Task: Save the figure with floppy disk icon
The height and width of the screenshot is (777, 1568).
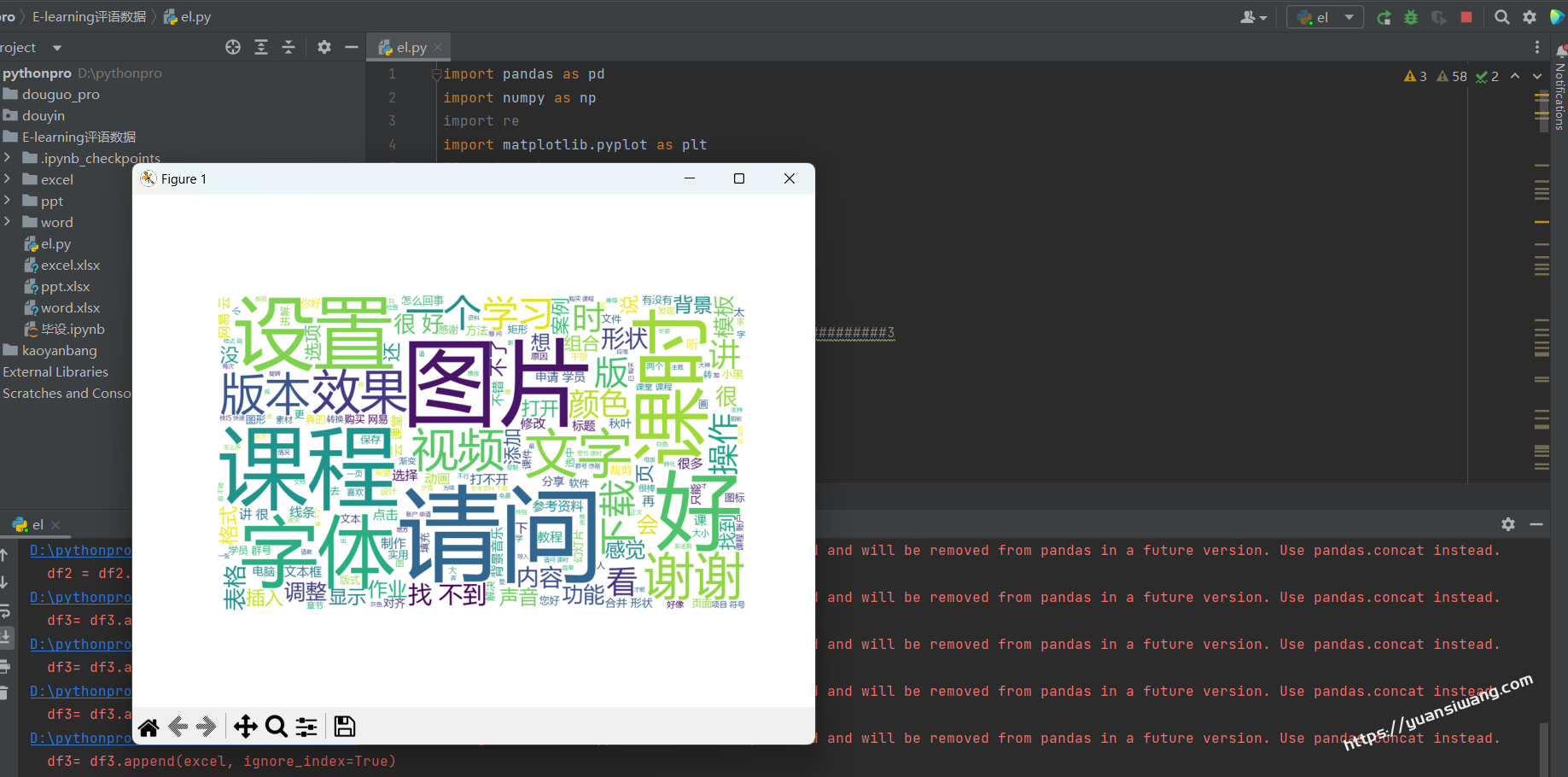Action: [345, 727]
